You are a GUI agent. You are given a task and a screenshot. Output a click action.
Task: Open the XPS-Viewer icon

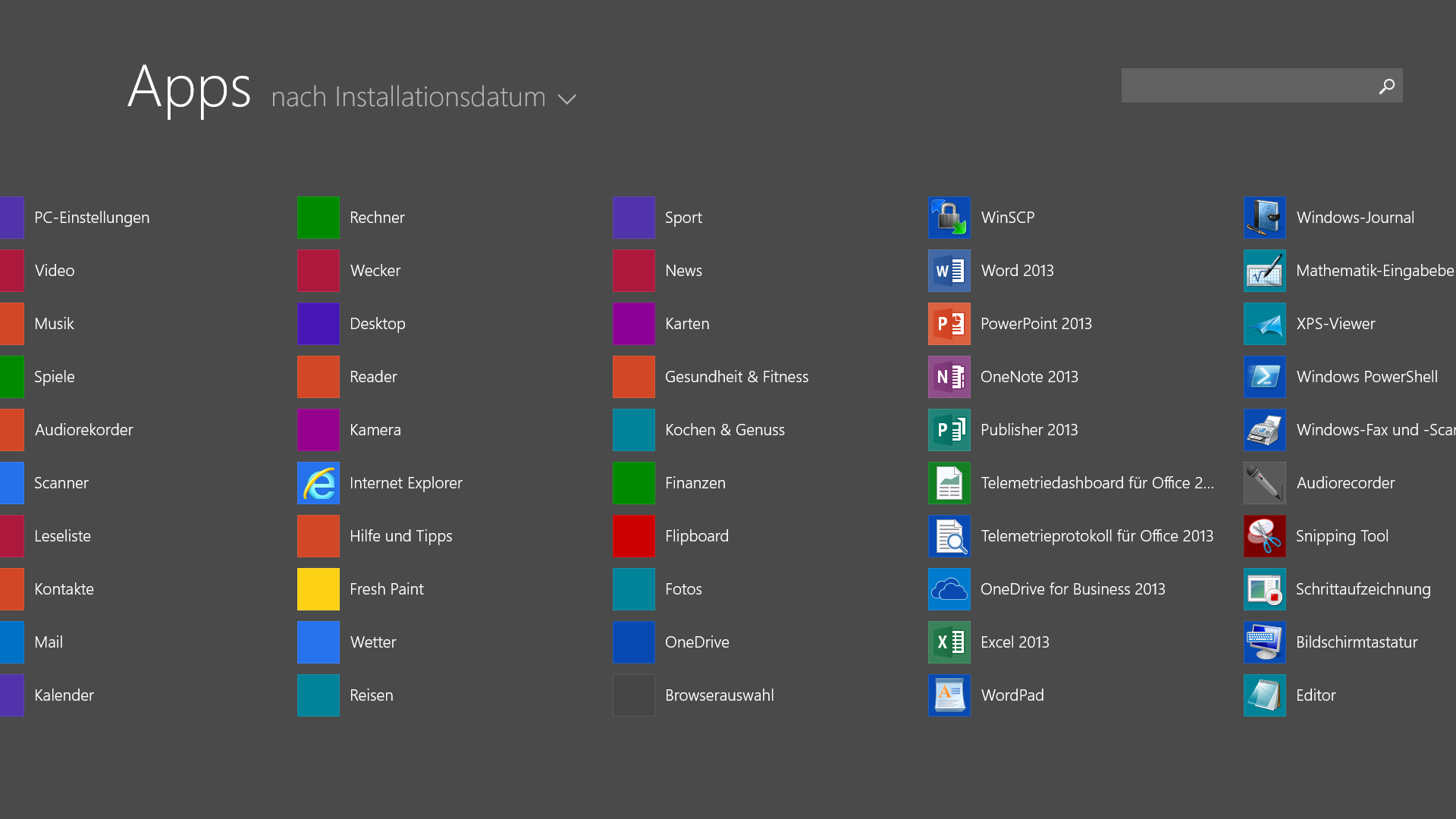coord(1264,324)
